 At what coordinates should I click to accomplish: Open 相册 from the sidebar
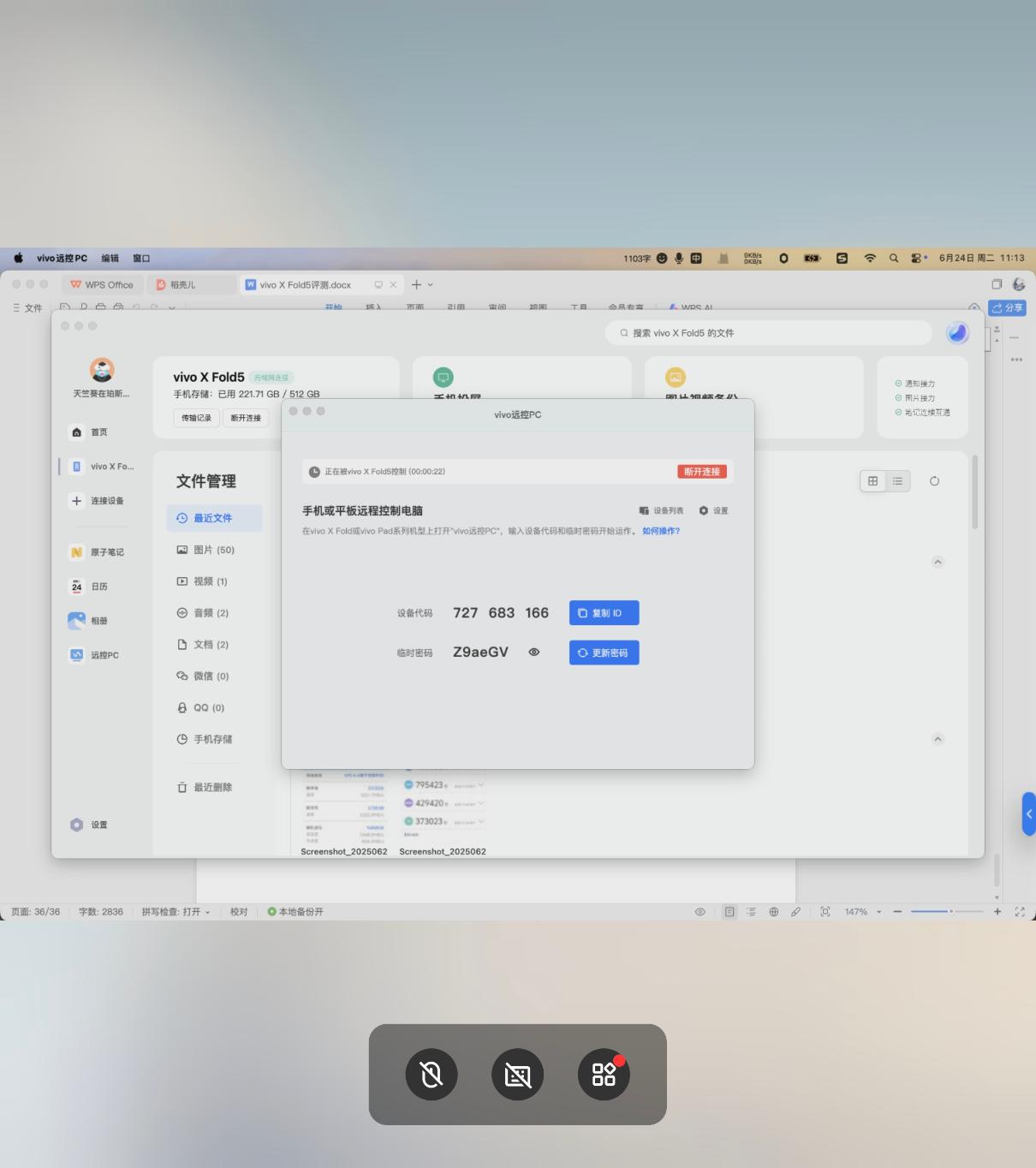click(x=88, y=621)
